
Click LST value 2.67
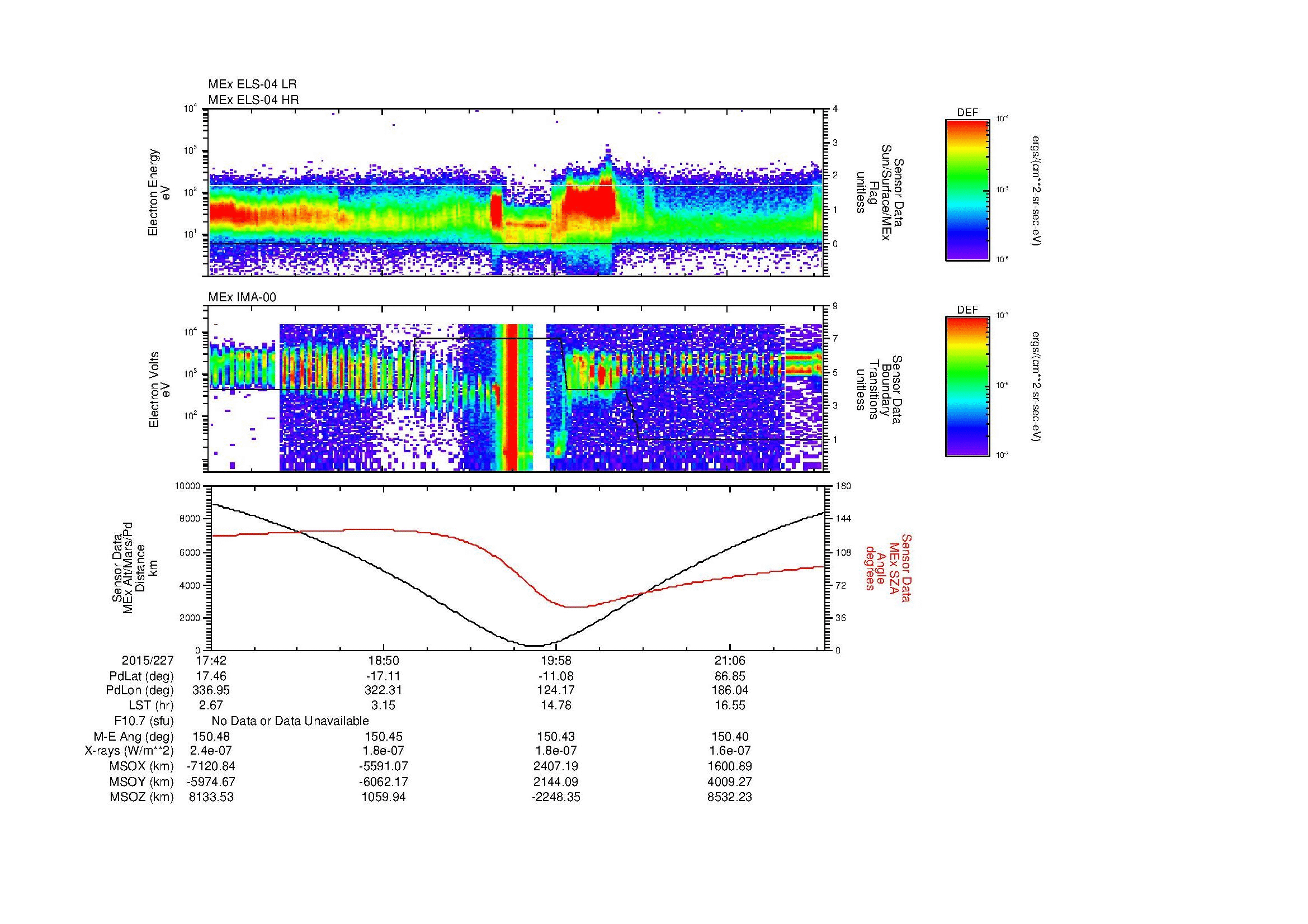[211, 705]
